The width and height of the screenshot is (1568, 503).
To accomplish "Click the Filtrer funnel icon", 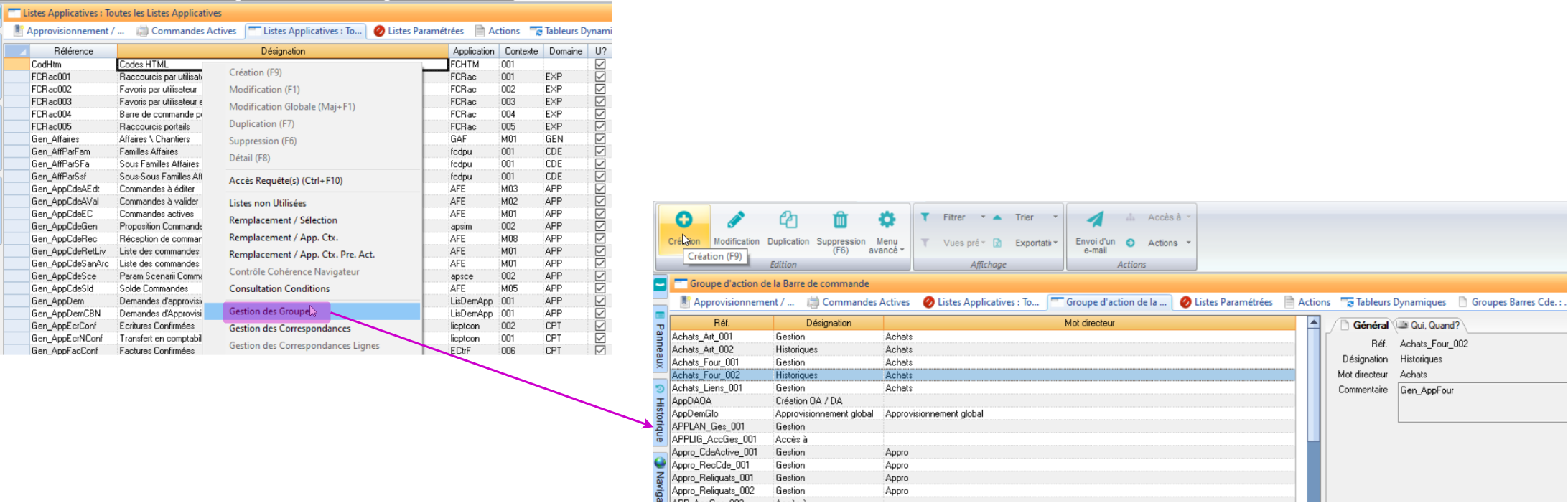I will (925, 217).
